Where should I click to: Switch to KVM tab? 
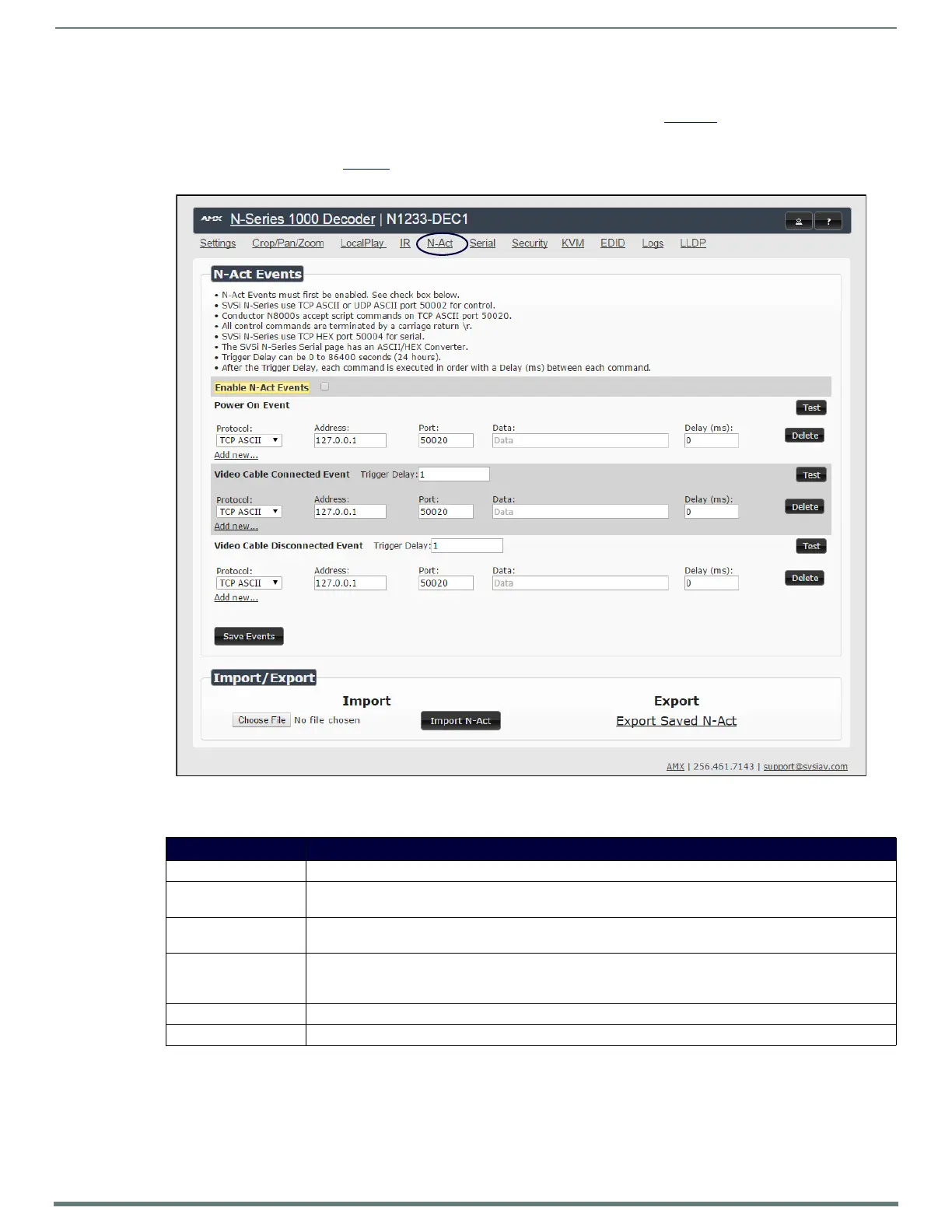pos(573,243)
